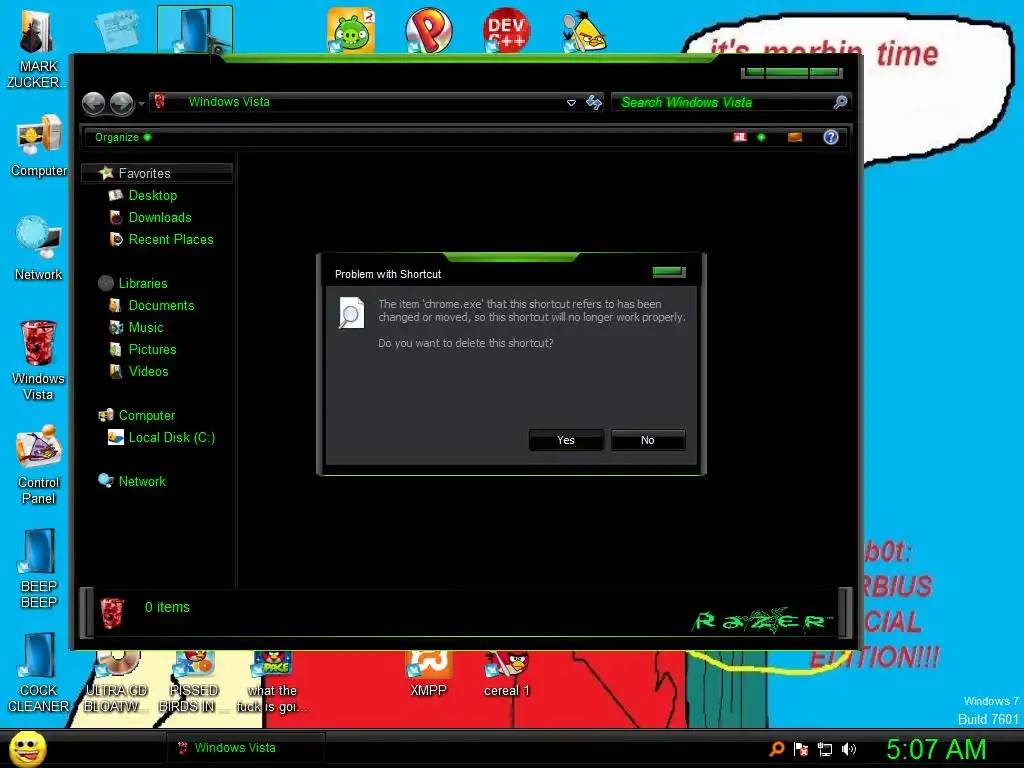Screen dimensions: 1024x768
Task: Click the smiley face Start button
Action: pyautogui.click(x=28, y=748)
